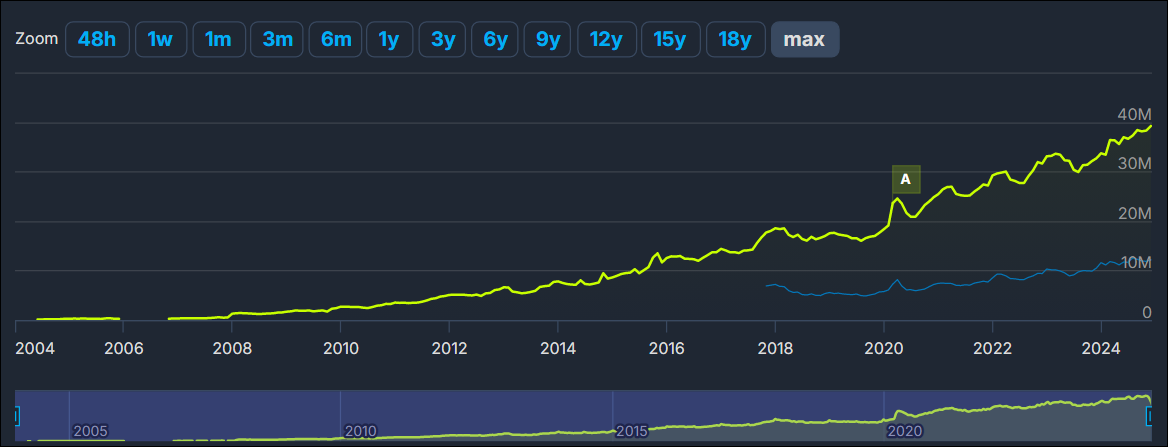Pick the 1y zoom option
The image size is (1168, 447).
pyautogui.click(x=389, y=40)
